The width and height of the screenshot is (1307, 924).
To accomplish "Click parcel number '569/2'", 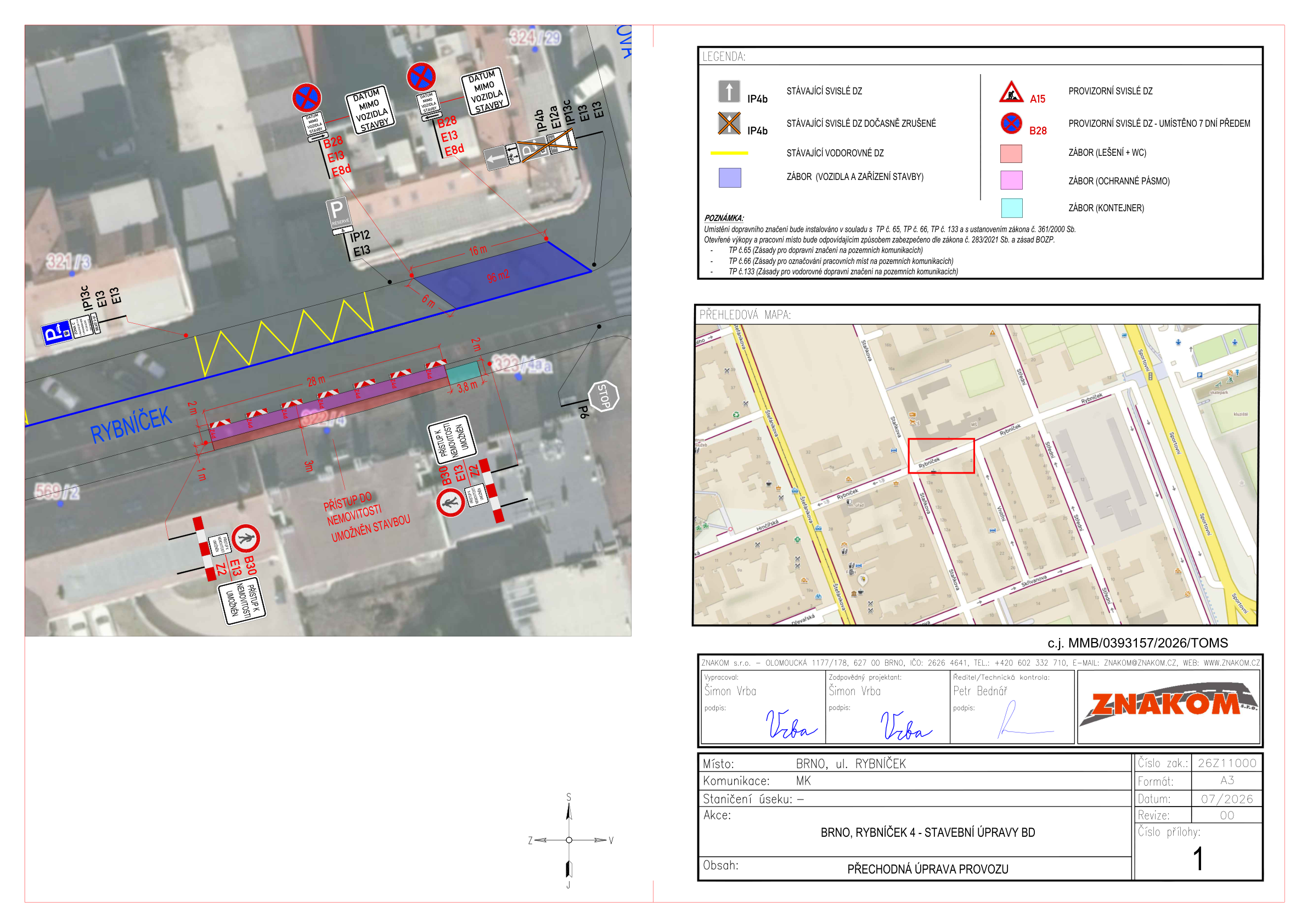I will pyautogui.click(x=57, y=491).
